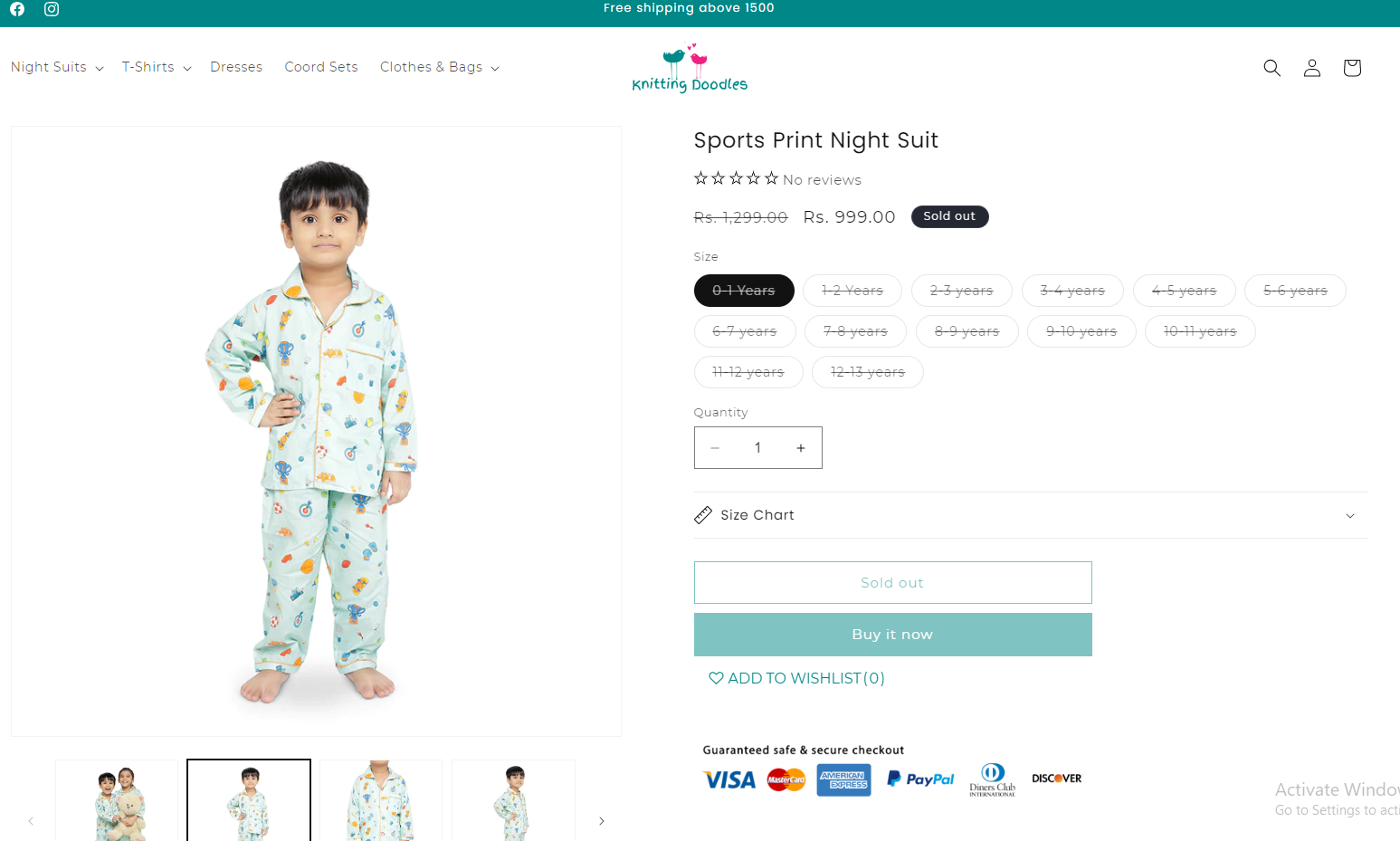Image resolution: width=1400 pixels, height=841 pixels.
Task: Select the 0-1 Years size option
Action: [744, 291]
